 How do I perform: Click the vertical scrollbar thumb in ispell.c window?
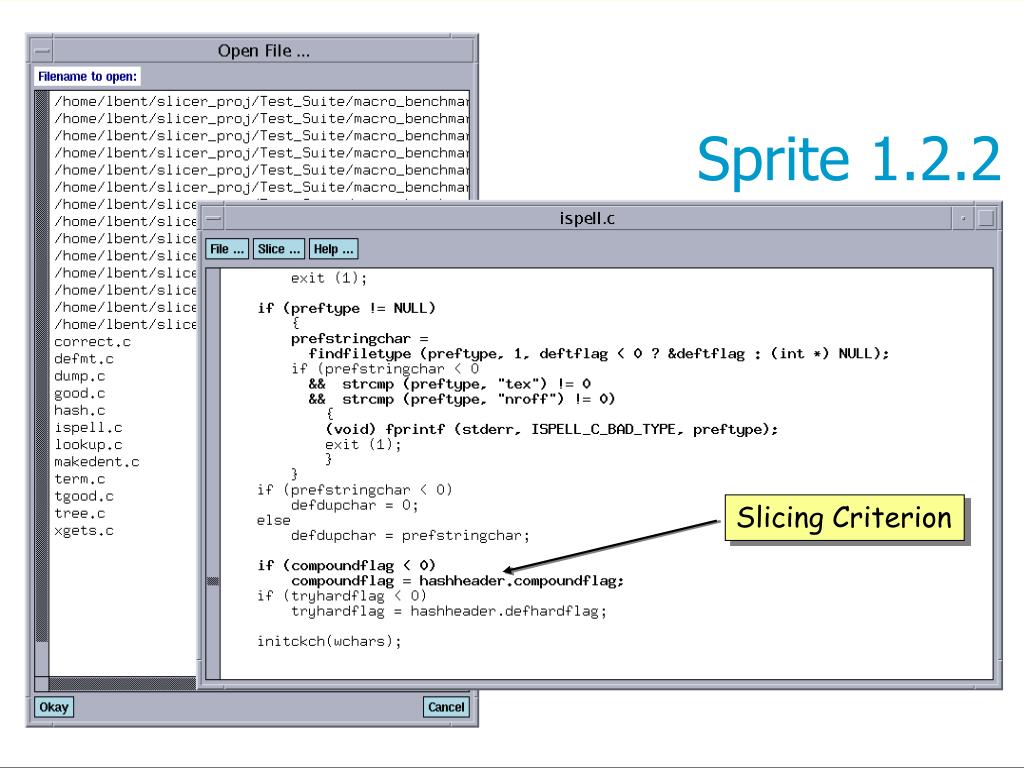(x=213, y=581)
